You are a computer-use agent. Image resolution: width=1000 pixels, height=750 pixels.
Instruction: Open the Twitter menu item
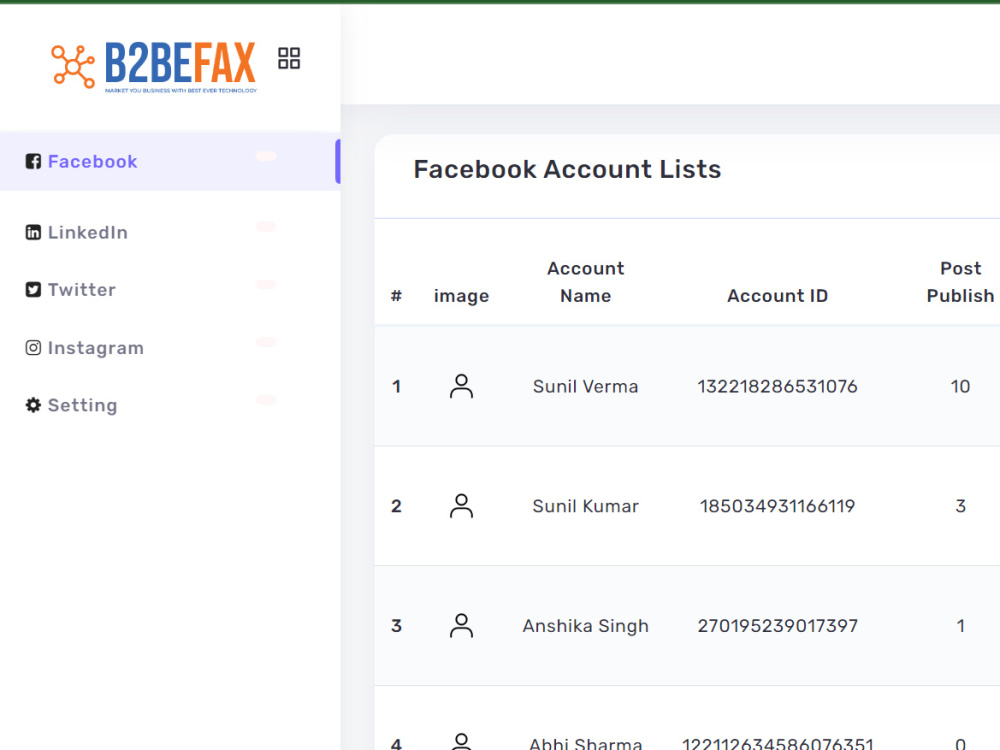pyautogui.click(x=170, y=290)
